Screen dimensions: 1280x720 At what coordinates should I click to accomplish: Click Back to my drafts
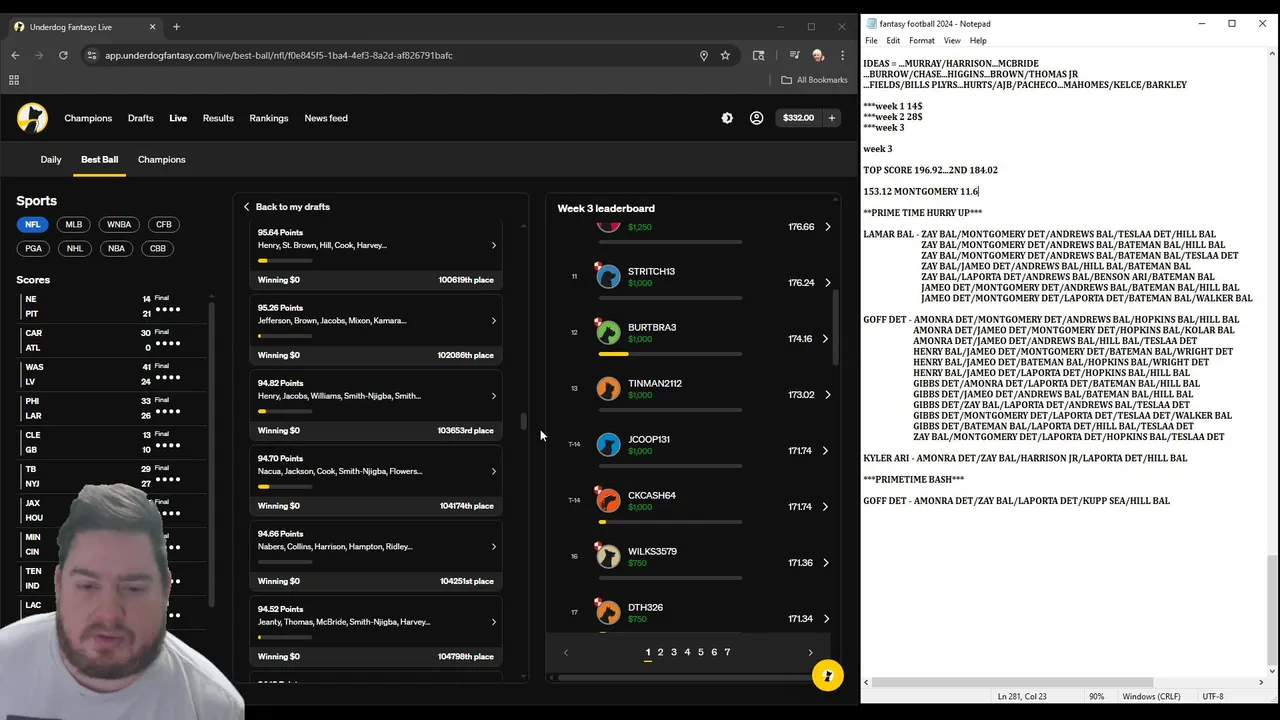point(286,207)
